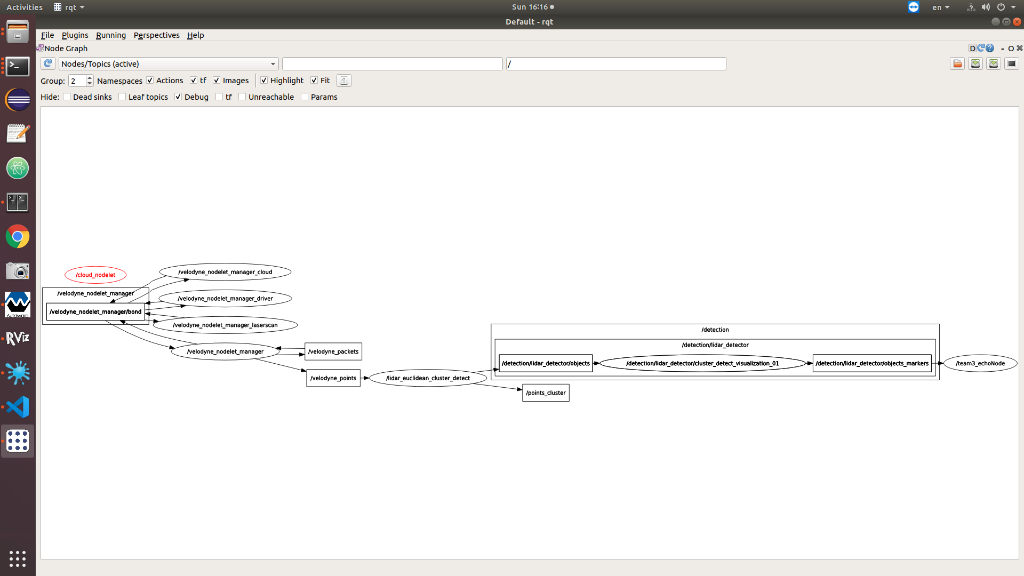Open the blue starburst dock app

[18, 373]
